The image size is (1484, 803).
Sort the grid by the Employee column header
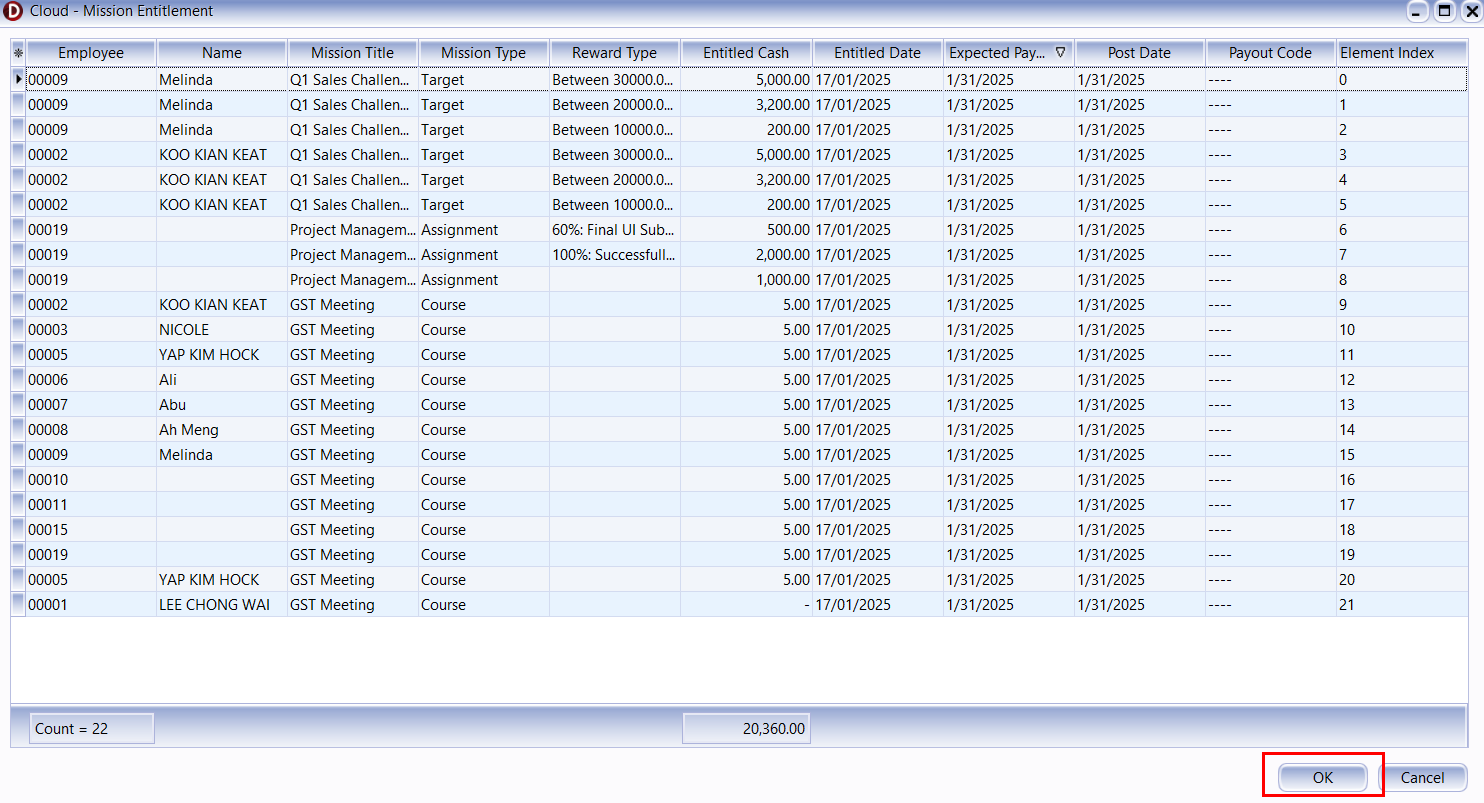(x=91, y=52)
